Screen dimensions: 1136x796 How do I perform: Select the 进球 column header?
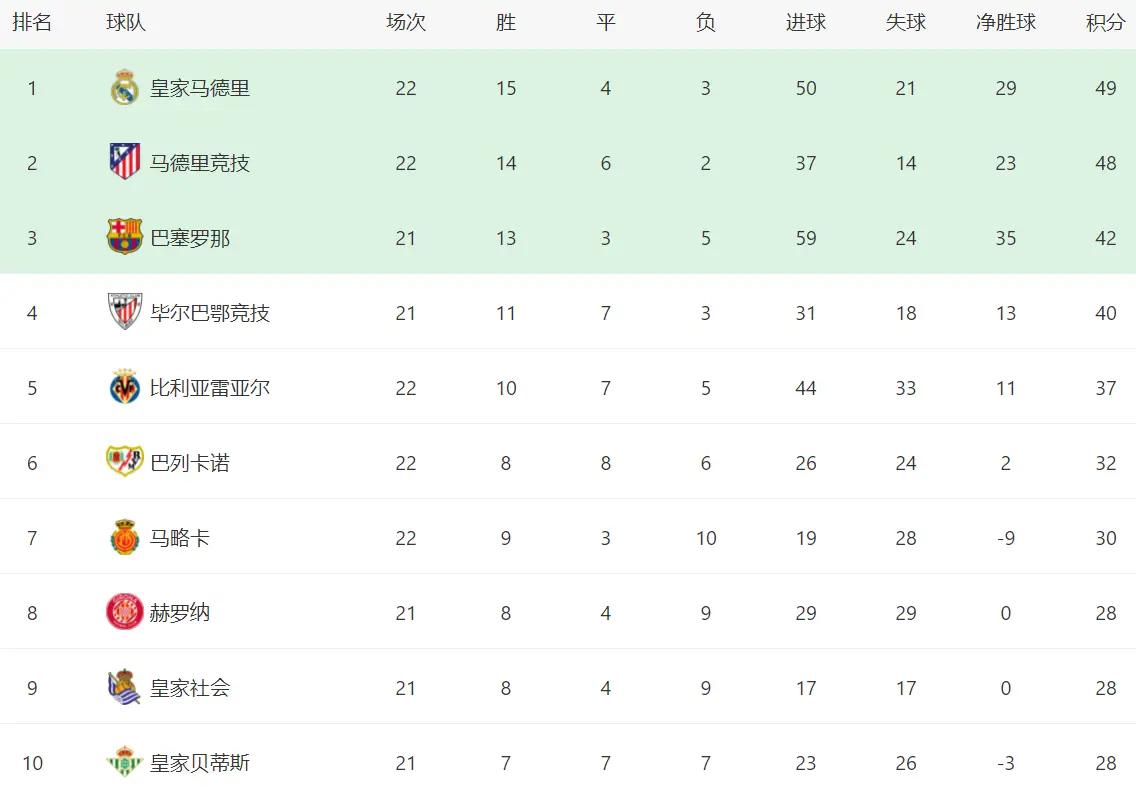[x=806, y=22]
